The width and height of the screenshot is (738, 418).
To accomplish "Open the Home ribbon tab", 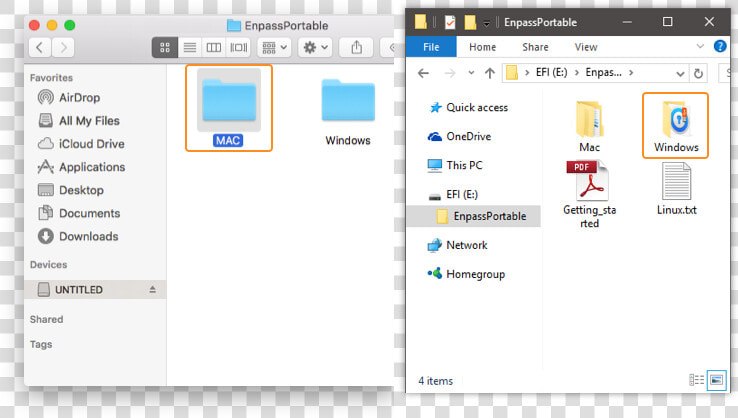I will [x=482, y=47].
